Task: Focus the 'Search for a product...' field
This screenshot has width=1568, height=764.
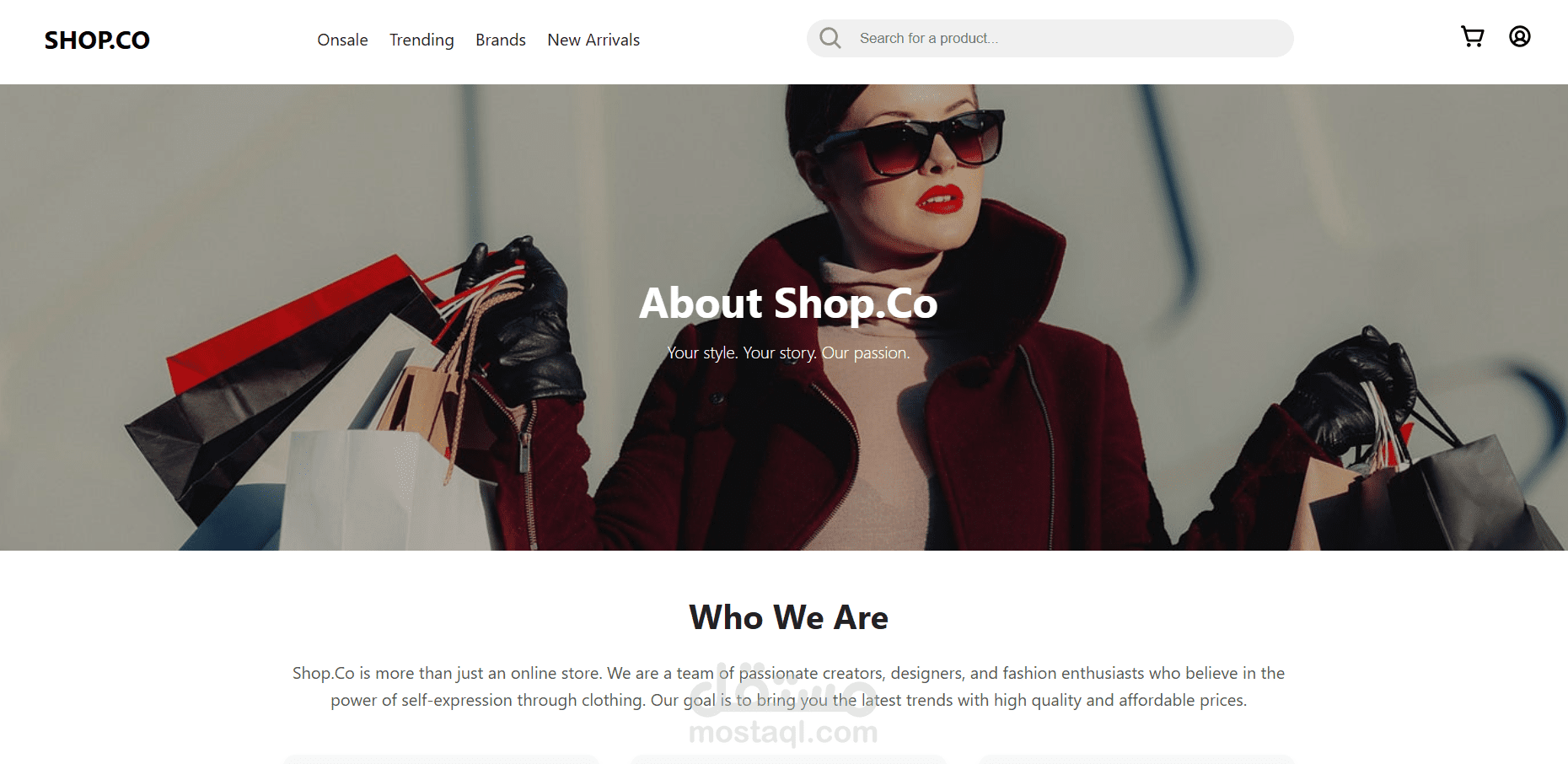Action: (x=1050, y=38)
